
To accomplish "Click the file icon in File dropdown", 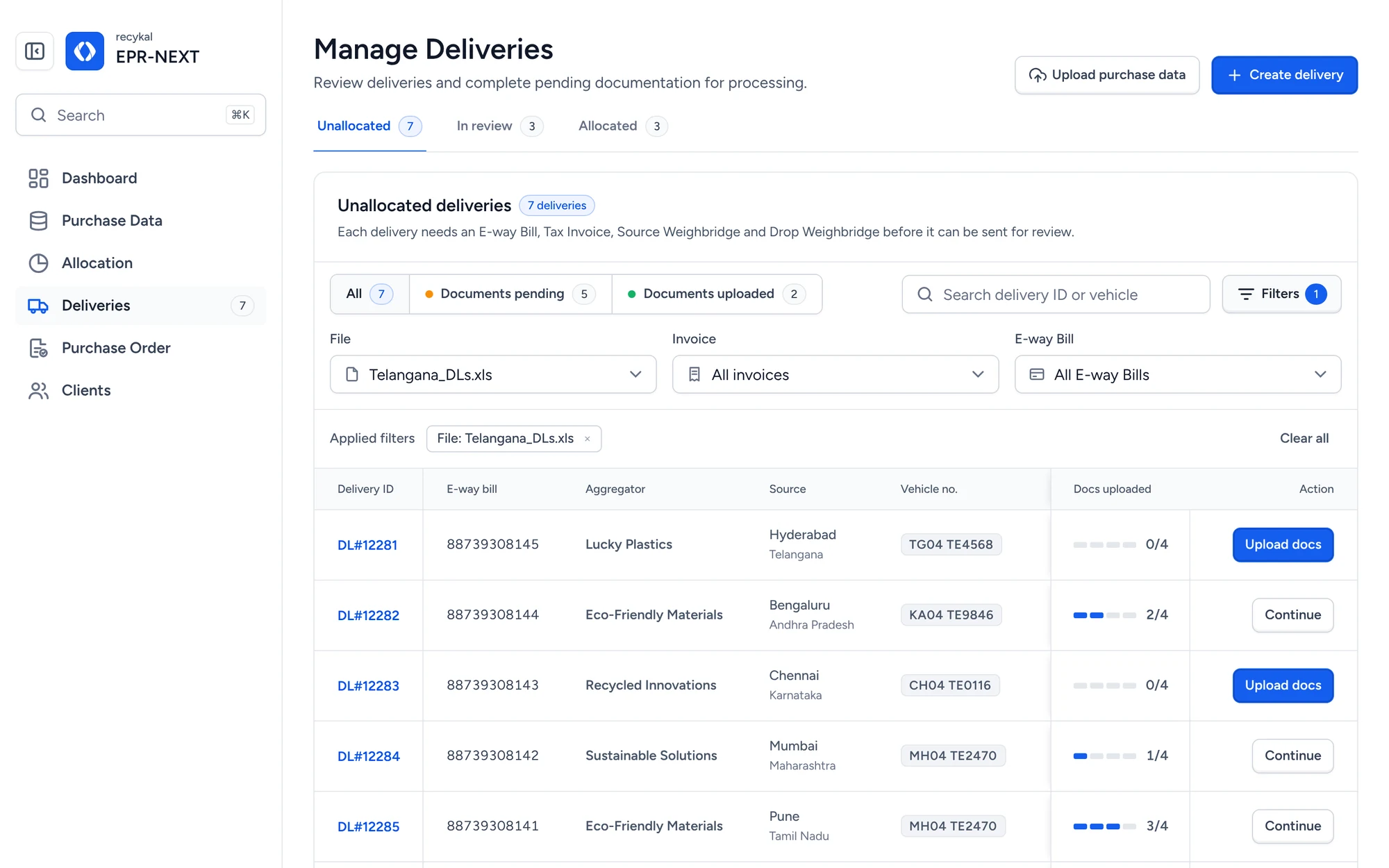I will 352,374.
